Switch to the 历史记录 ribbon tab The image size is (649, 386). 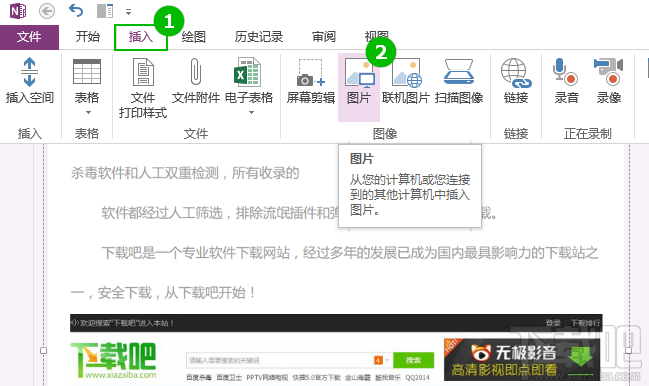pos(259,37)
